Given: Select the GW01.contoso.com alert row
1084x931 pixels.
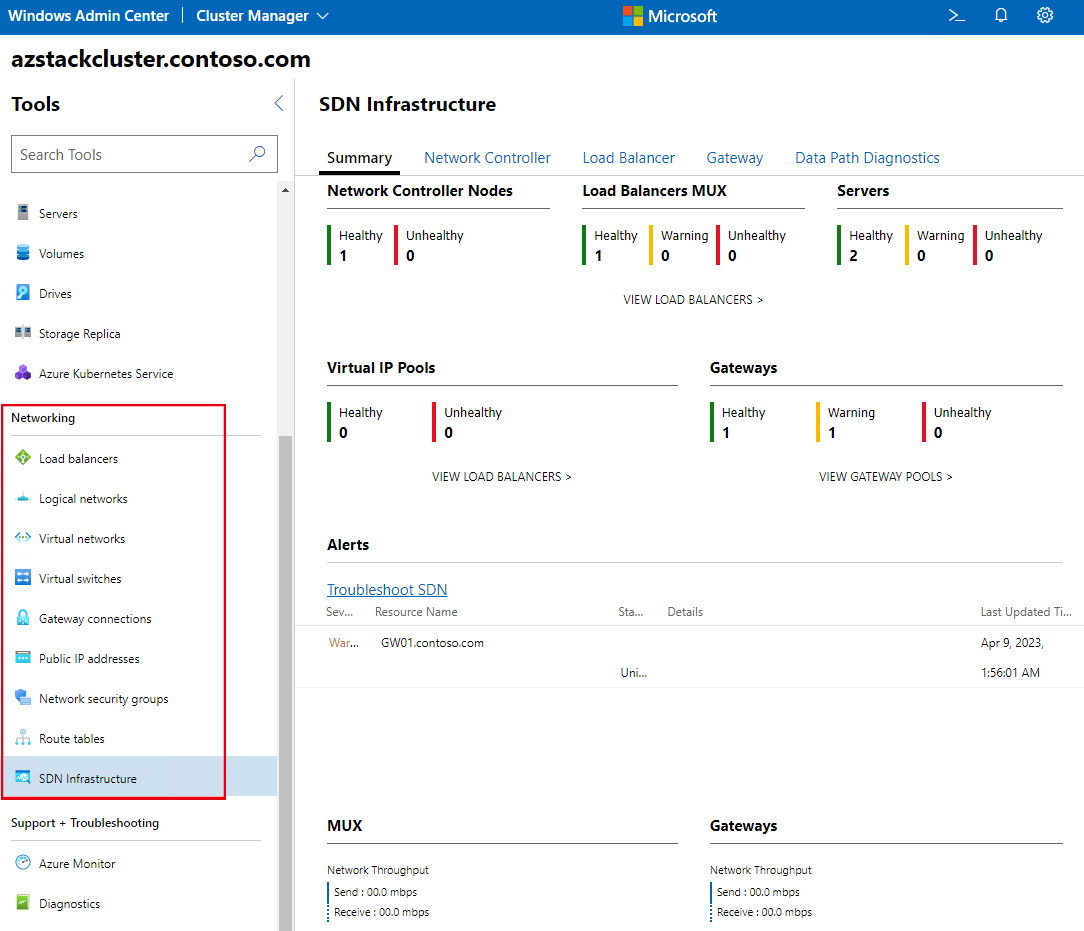Looking at the screenshot, I should click(689, 657).
